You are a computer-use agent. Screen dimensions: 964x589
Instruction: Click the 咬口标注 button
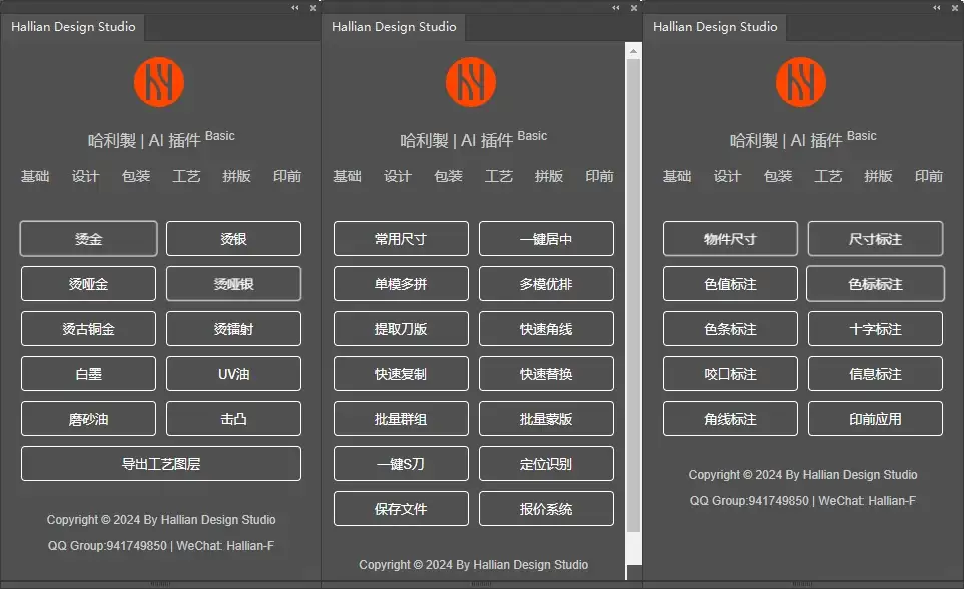click(730, 373)
